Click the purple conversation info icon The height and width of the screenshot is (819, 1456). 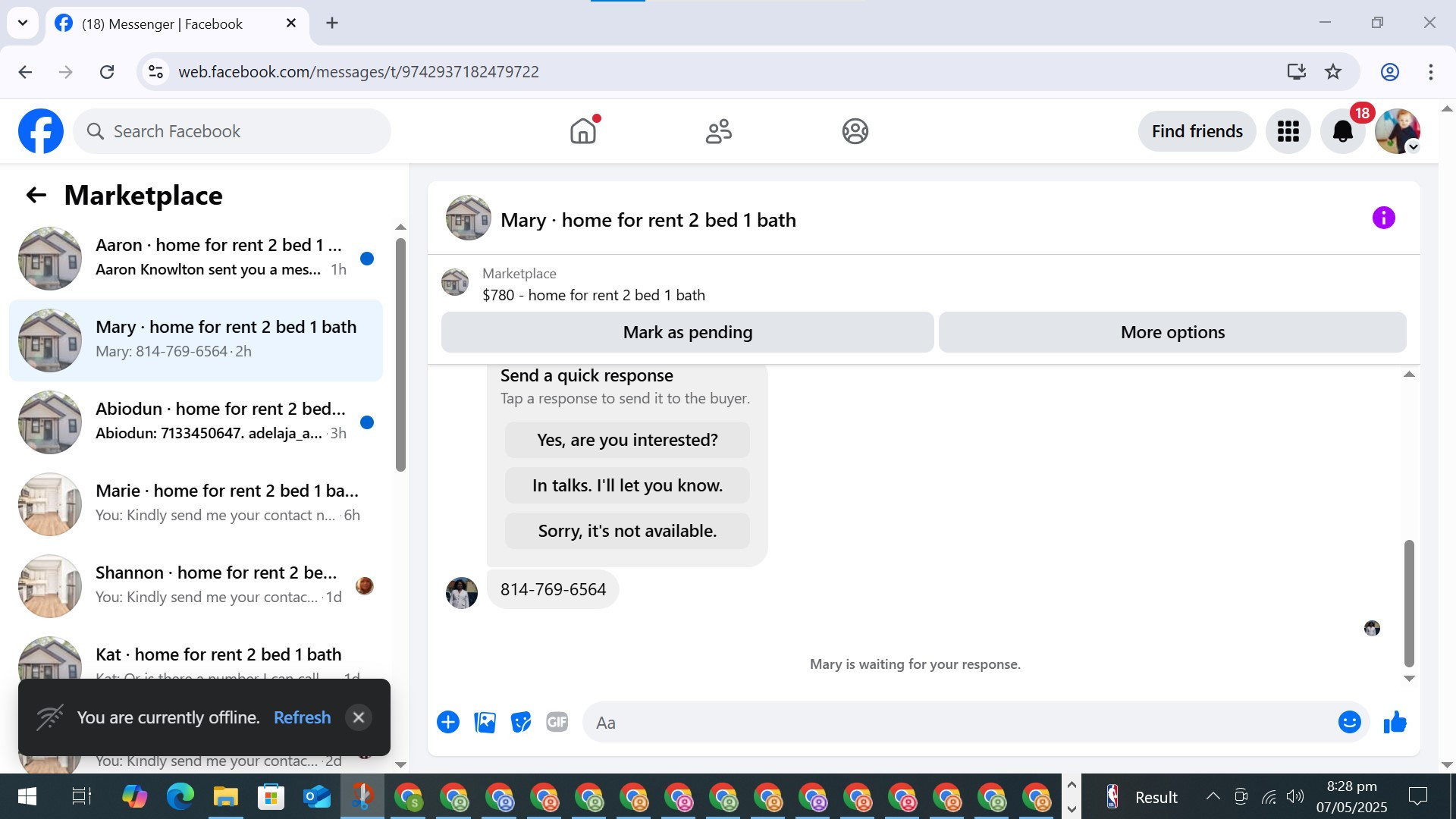pos(1383,218)
